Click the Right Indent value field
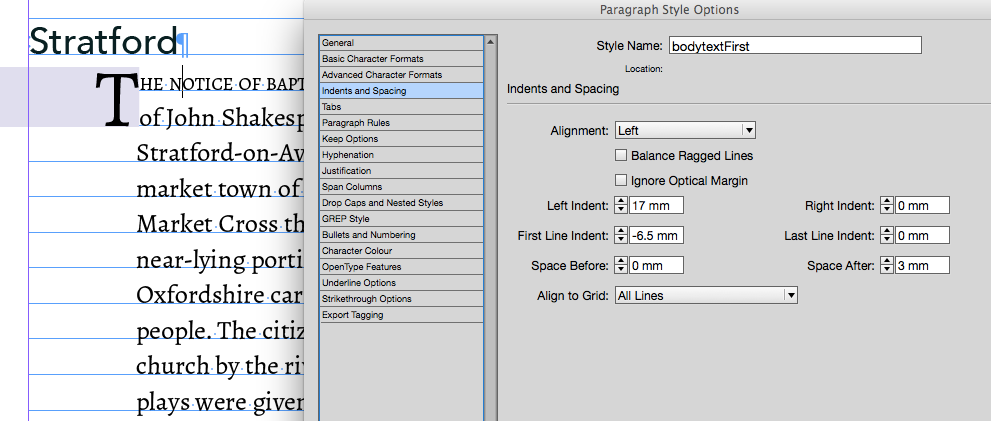 coord(922,205)
